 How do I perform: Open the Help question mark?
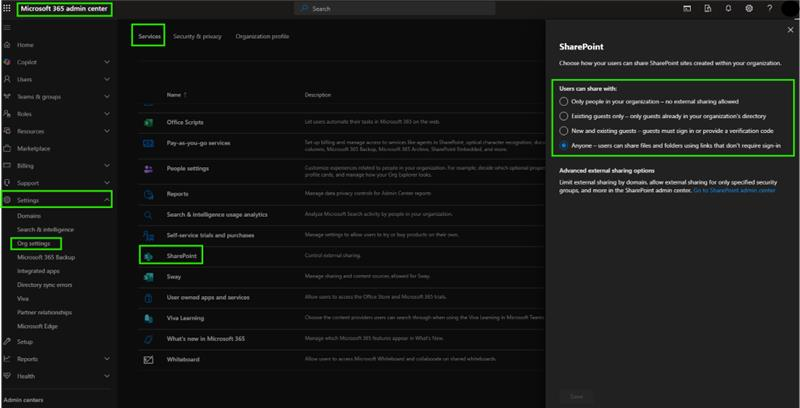click(769, 9)
